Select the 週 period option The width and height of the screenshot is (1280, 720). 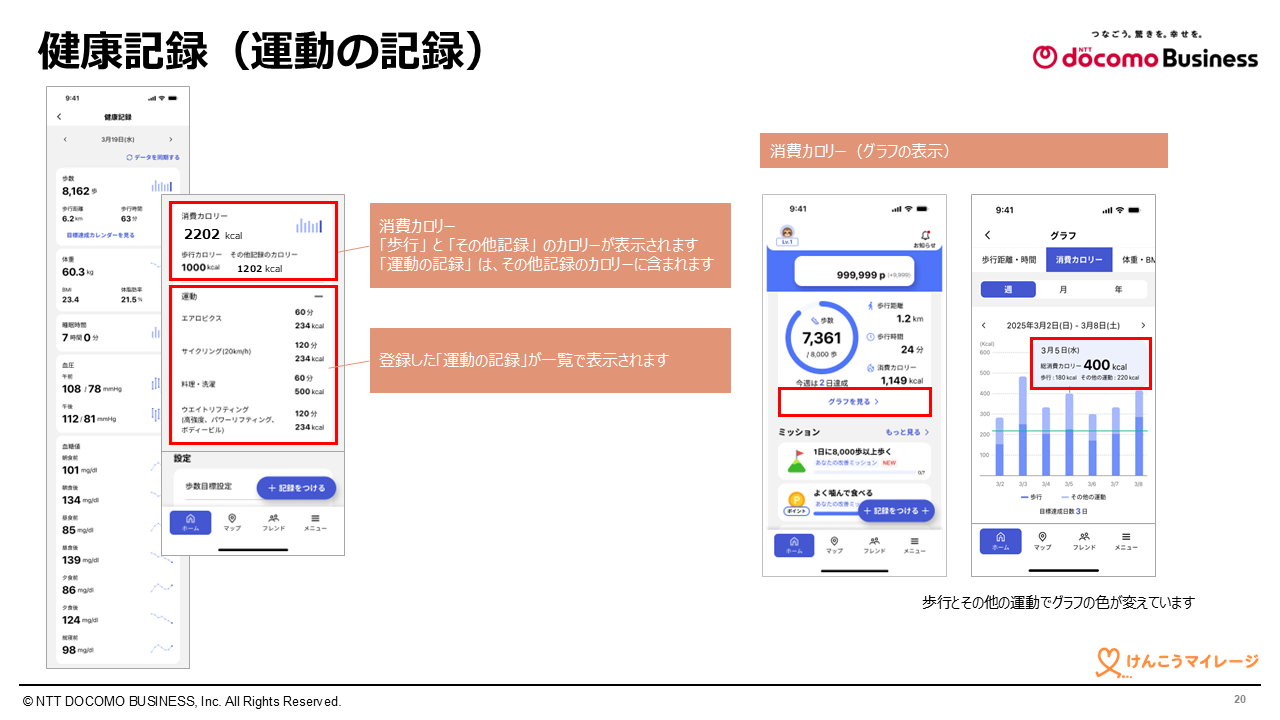(x=1008, y=289)
